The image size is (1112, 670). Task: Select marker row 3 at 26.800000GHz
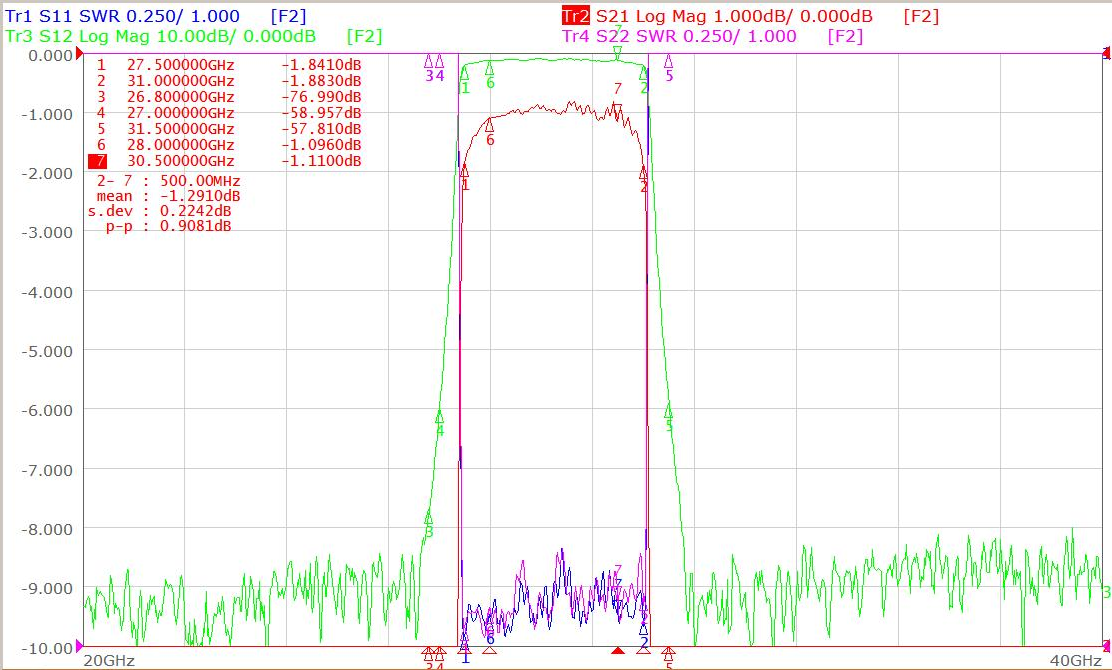228,97
